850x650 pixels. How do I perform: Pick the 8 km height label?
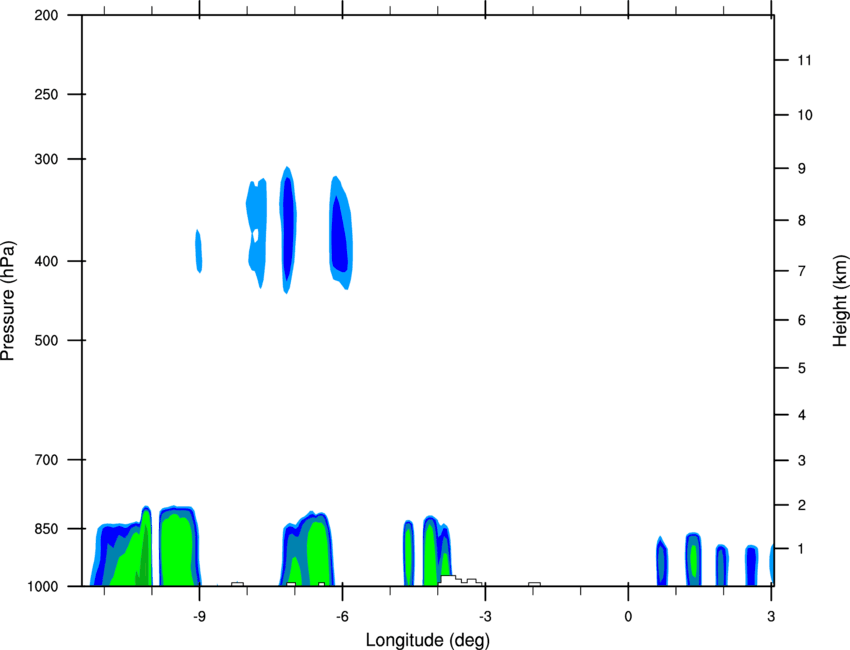801,221
